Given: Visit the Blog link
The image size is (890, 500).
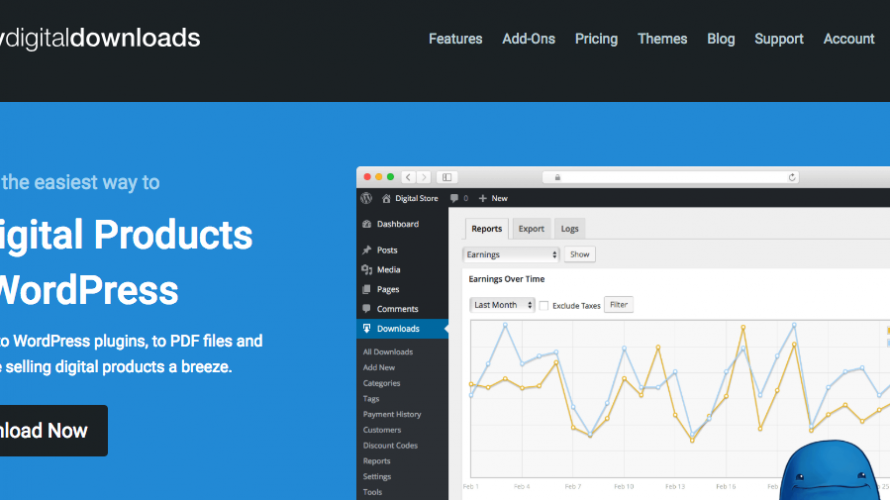Looking at the screenshot, I should 721,39.
